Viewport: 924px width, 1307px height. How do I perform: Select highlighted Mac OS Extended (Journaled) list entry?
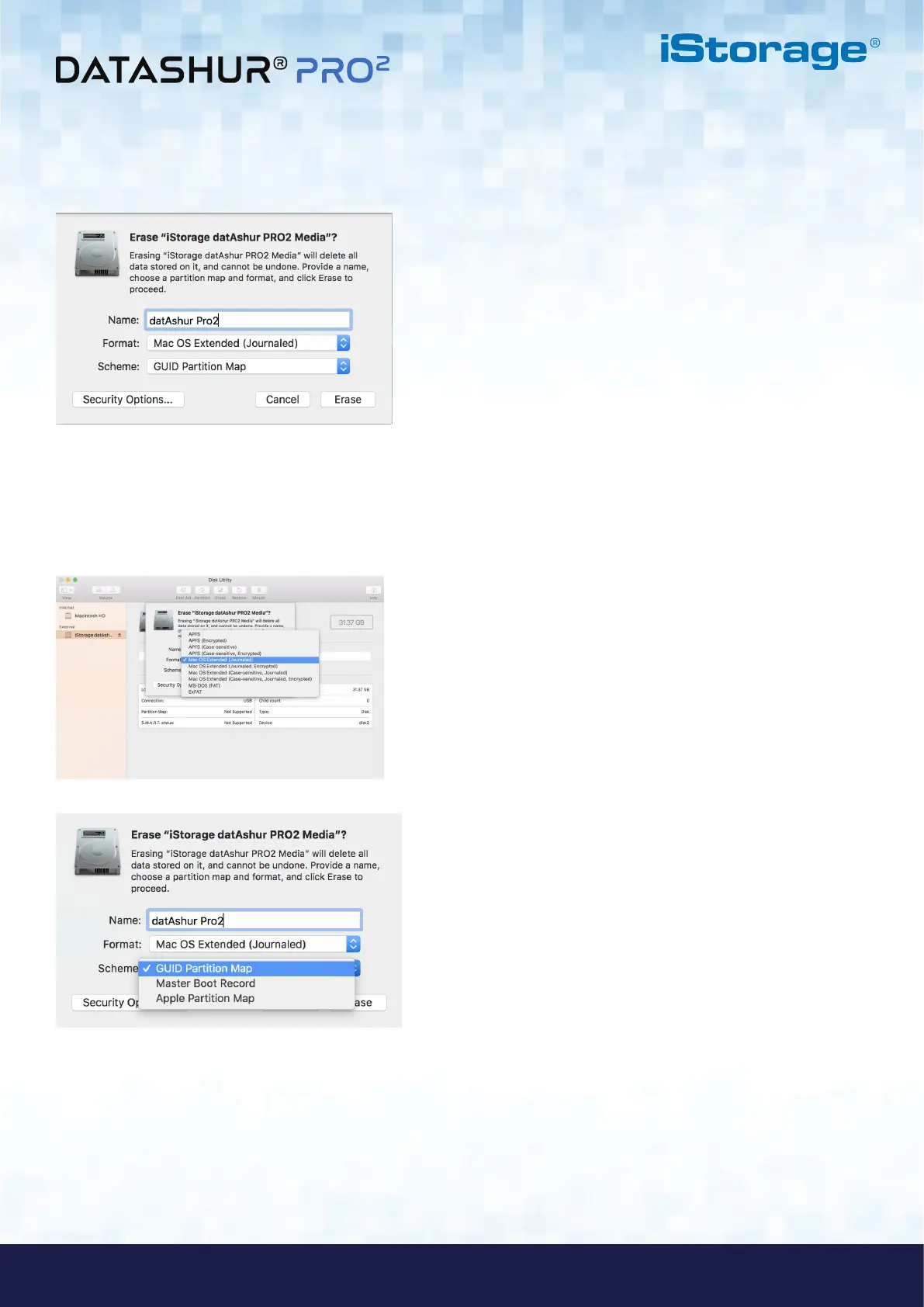[x=250, y=660]
